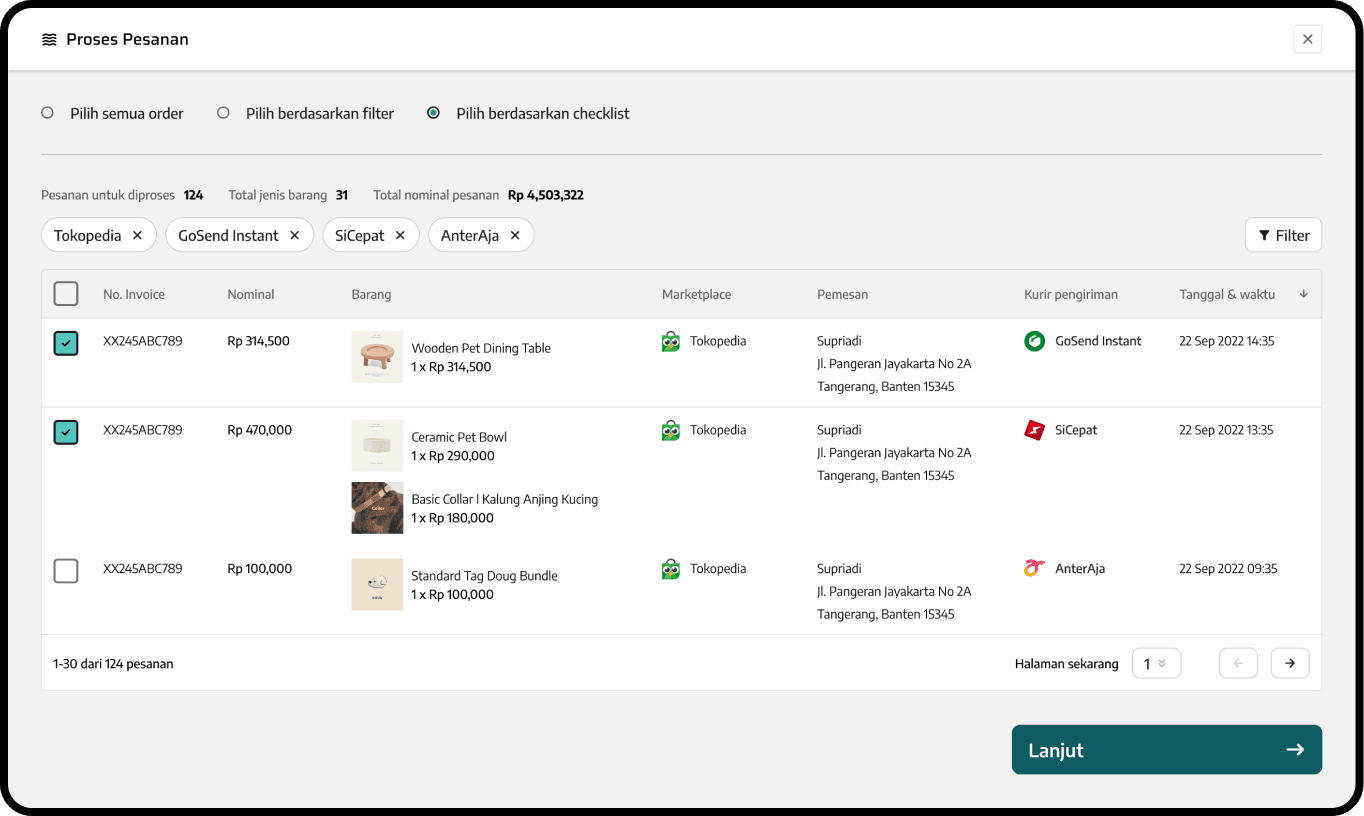The image size is (1364, 816).
Task: Remove the GoSend Instant filter chip
Action: (x=294, y=236)
